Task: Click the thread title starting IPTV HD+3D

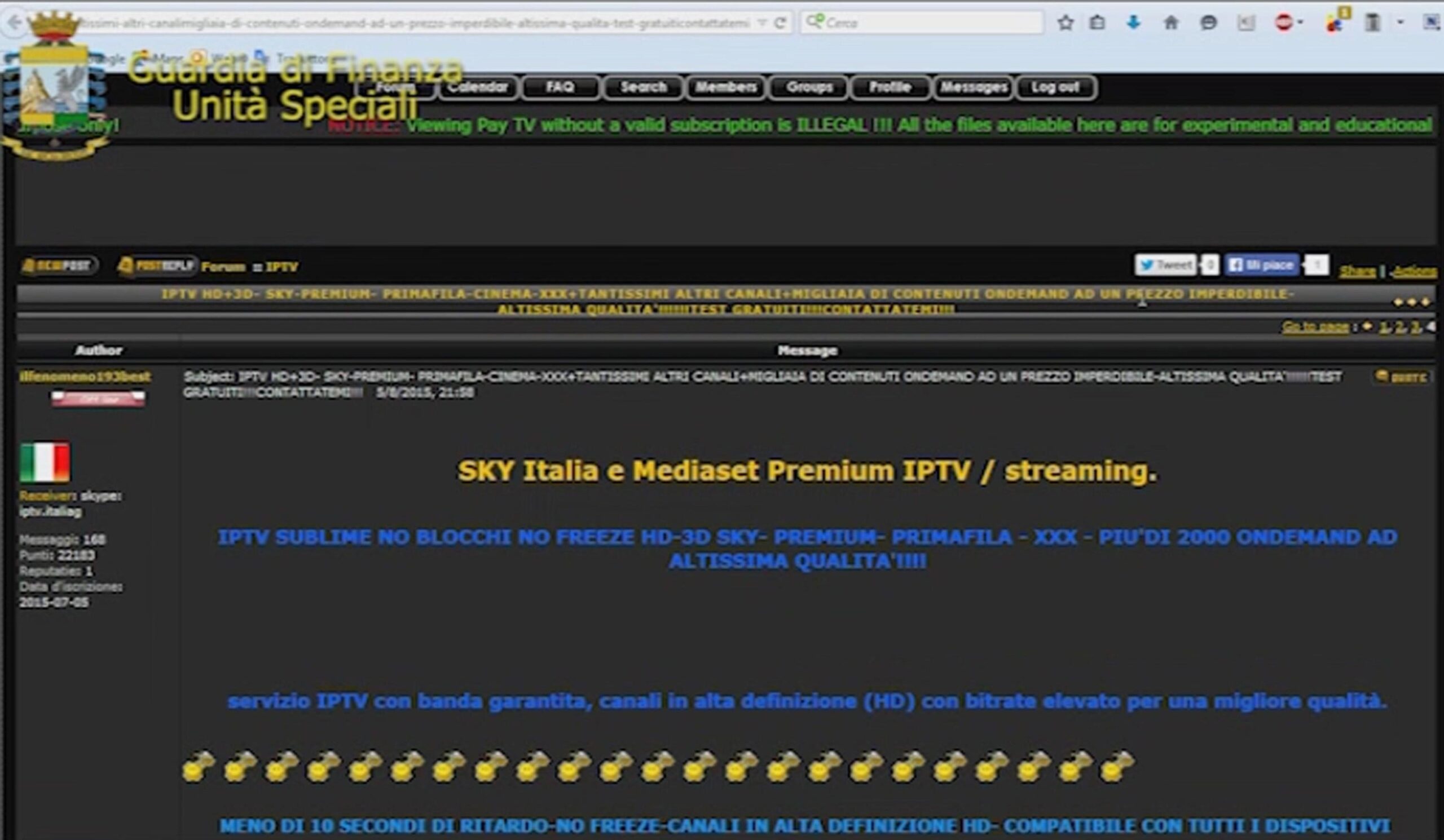Action: [727, 301]
